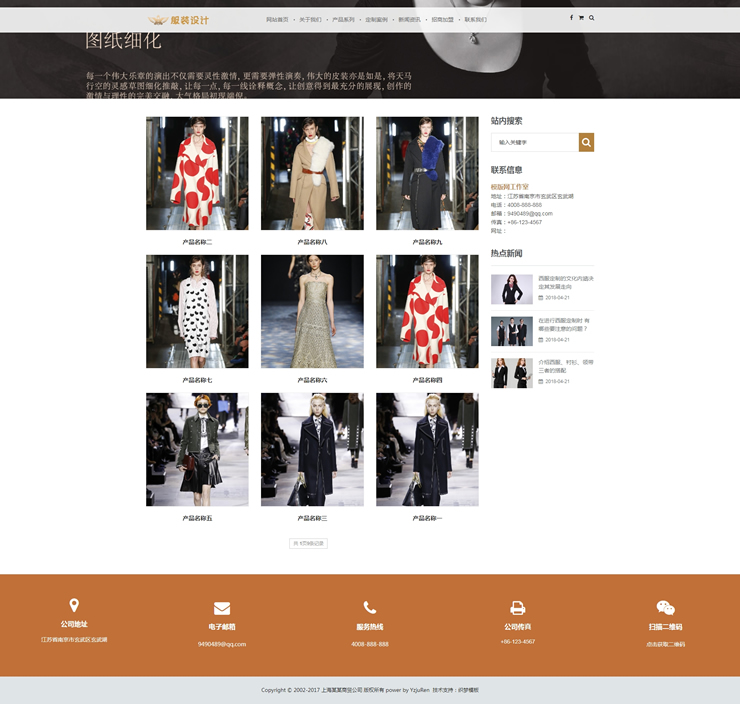
Task: Go to 关于我们 in the top menu
Action: [310, 19]
